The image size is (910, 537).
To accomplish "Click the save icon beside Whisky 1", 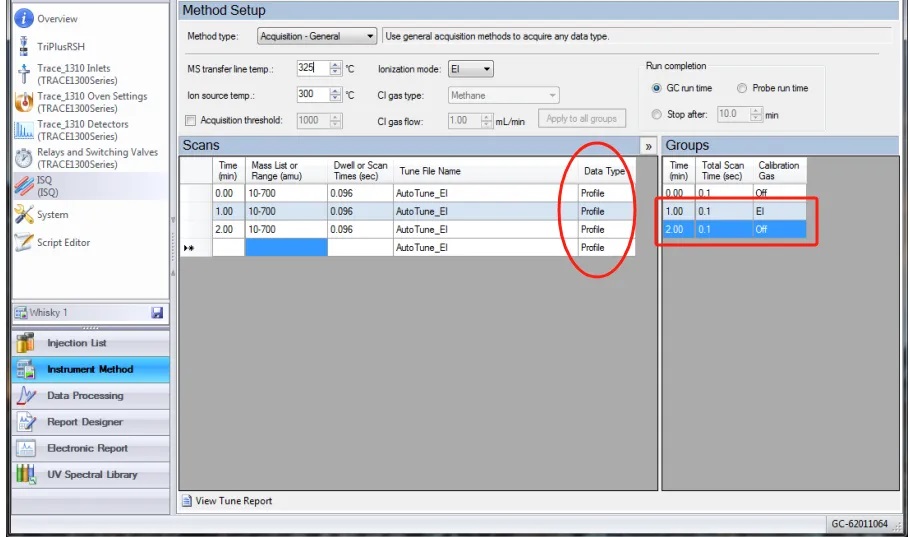I will pos(157,313).
